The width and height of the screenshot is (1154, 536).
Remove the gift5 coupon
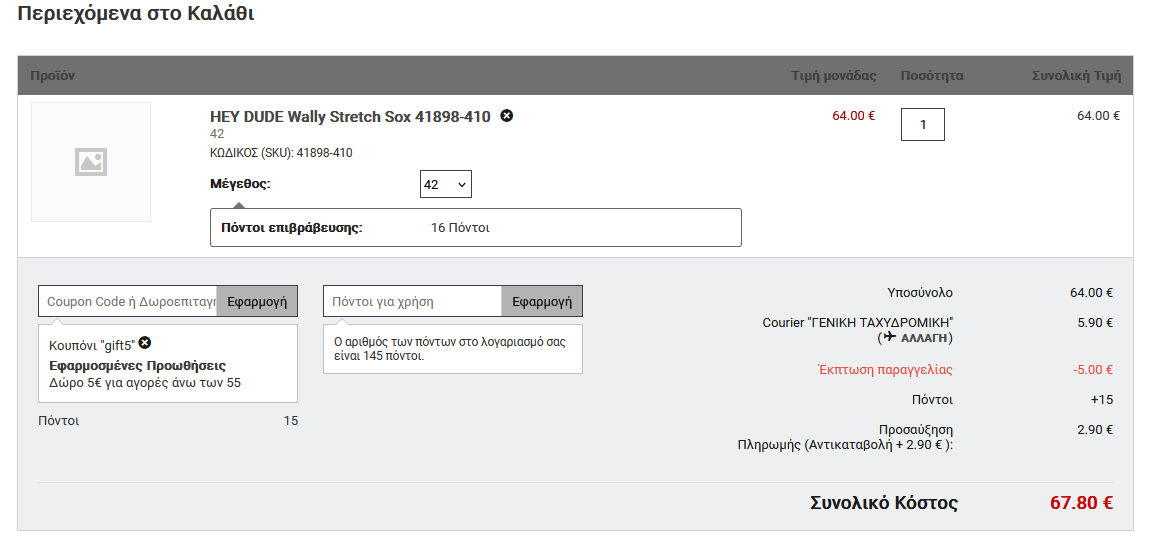pyautogui.click(x=145, y=343)
